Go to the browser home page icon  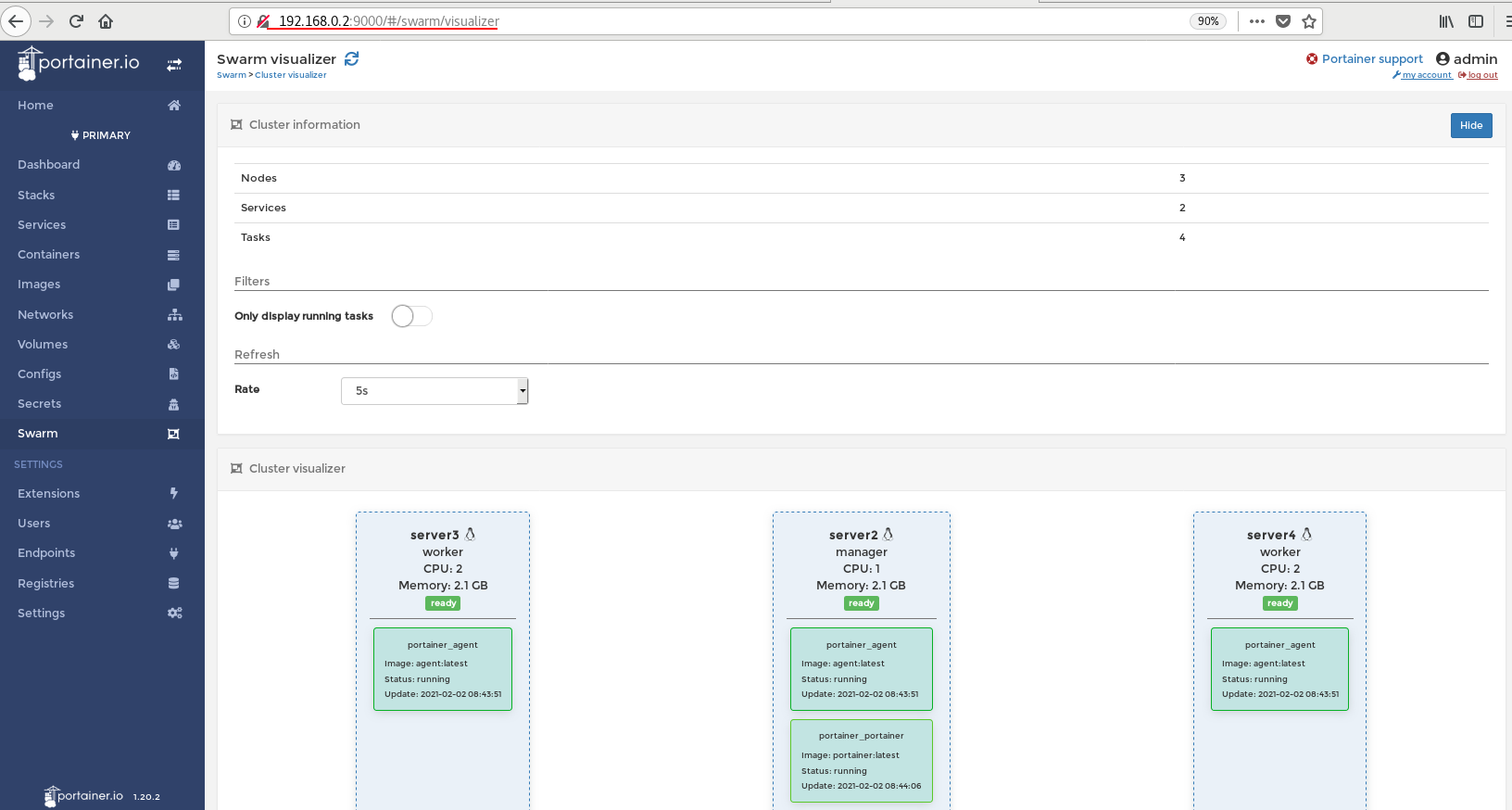[106, 21]
